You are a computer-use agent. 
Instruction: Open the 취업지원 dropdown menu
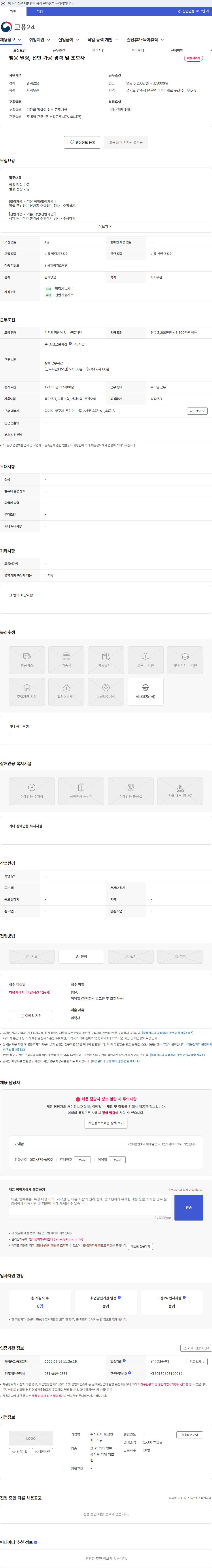click(40, 40)
